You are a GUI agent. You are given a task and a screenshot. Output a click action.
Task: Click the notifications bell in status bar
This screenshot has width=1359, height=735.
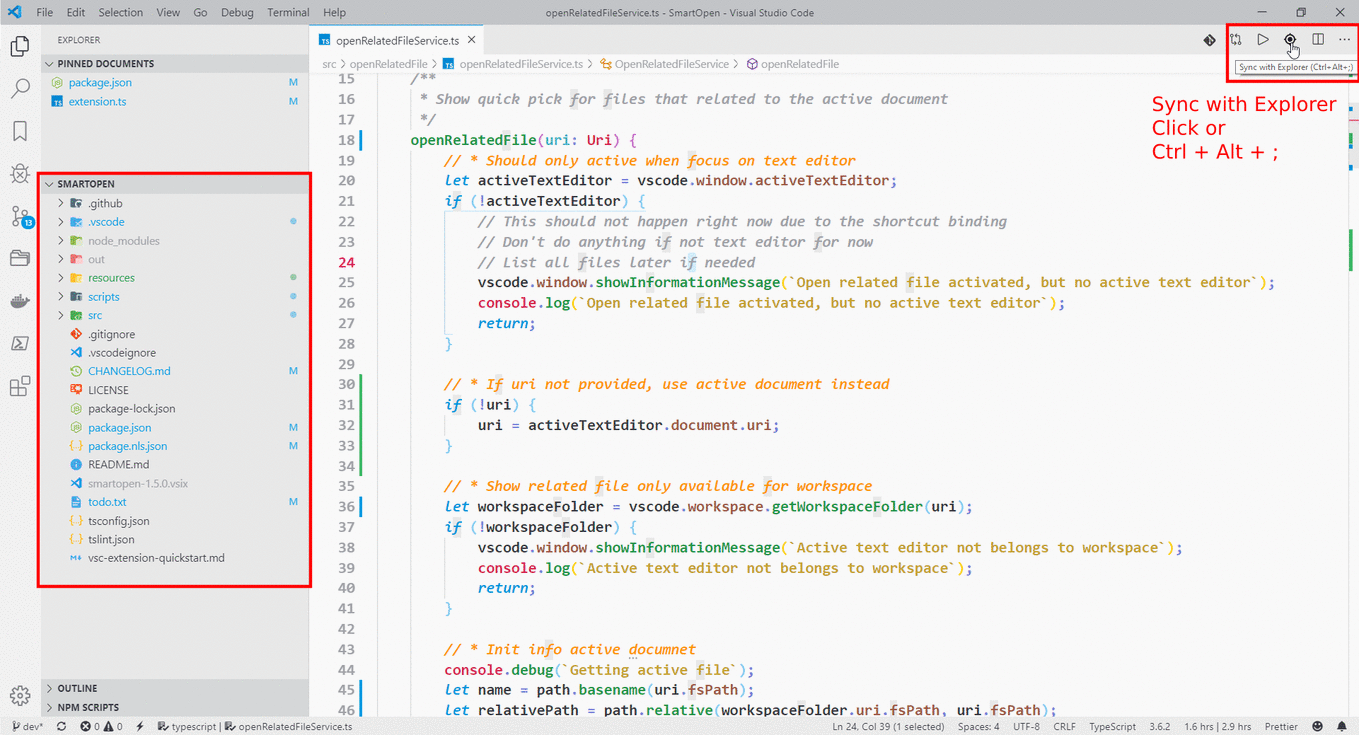pos(1342,727)
